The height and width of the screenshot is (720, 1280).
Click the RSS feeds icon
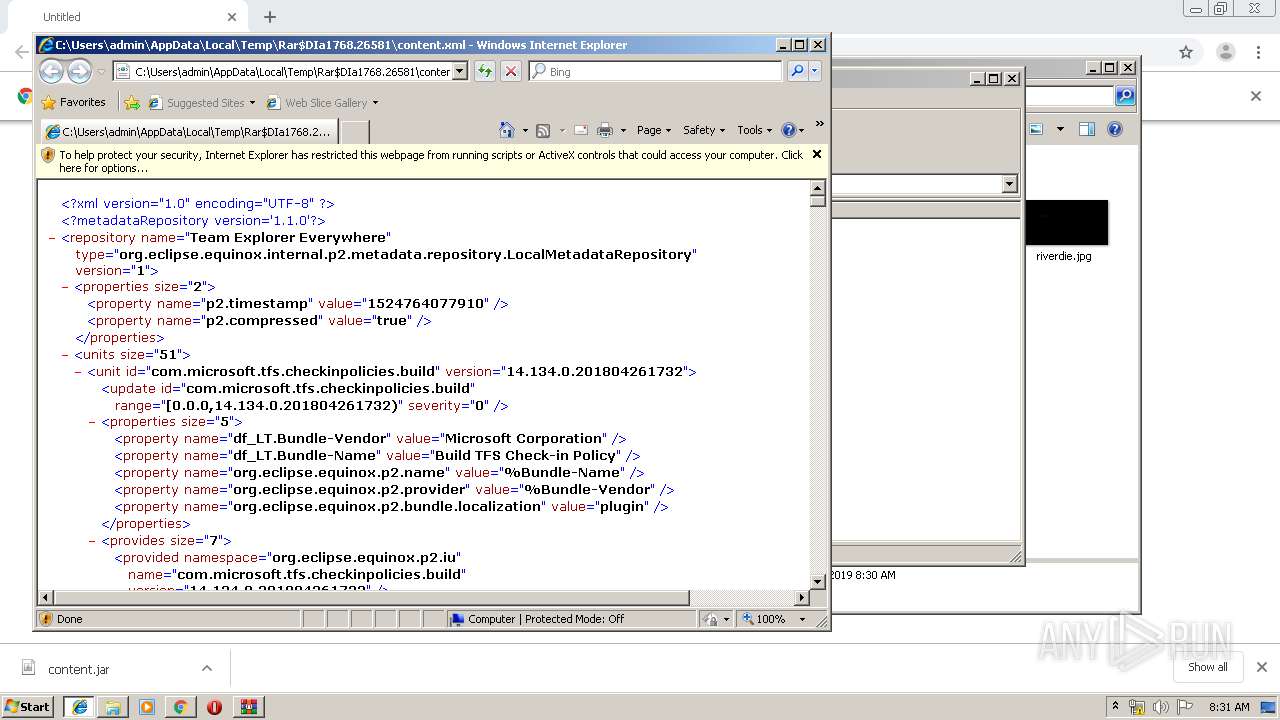click(543, 130)
